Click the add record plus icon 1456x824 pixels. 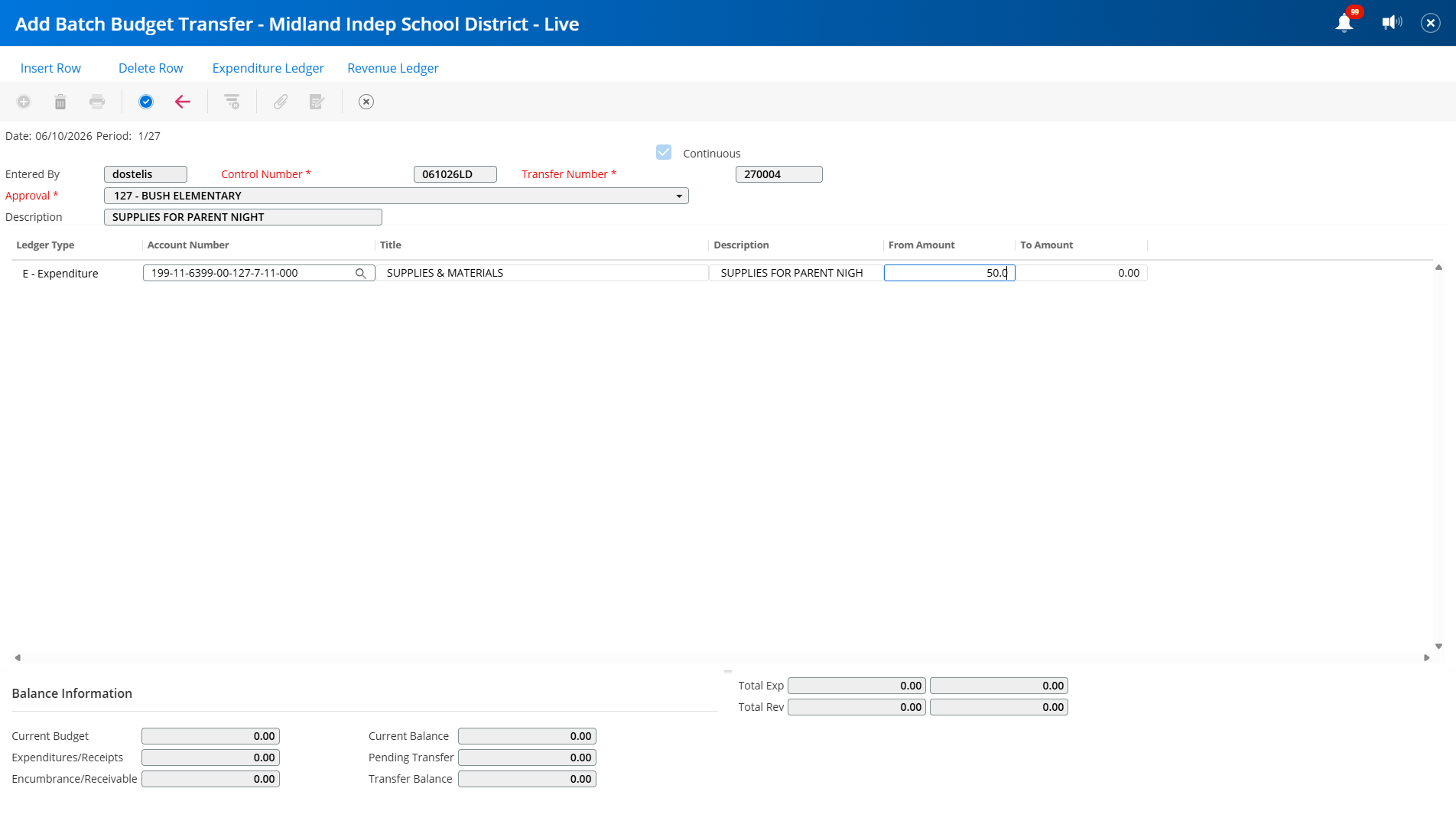coord(24,102)
